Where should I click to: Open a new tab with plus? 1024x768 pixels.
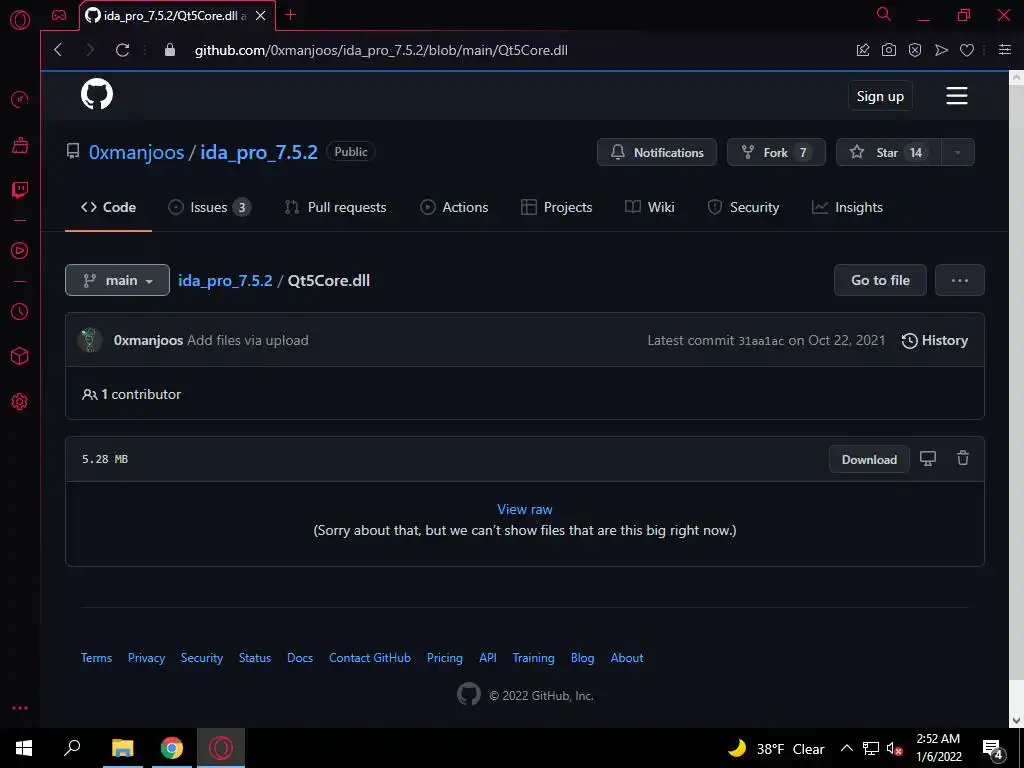[x=291, y=15]
